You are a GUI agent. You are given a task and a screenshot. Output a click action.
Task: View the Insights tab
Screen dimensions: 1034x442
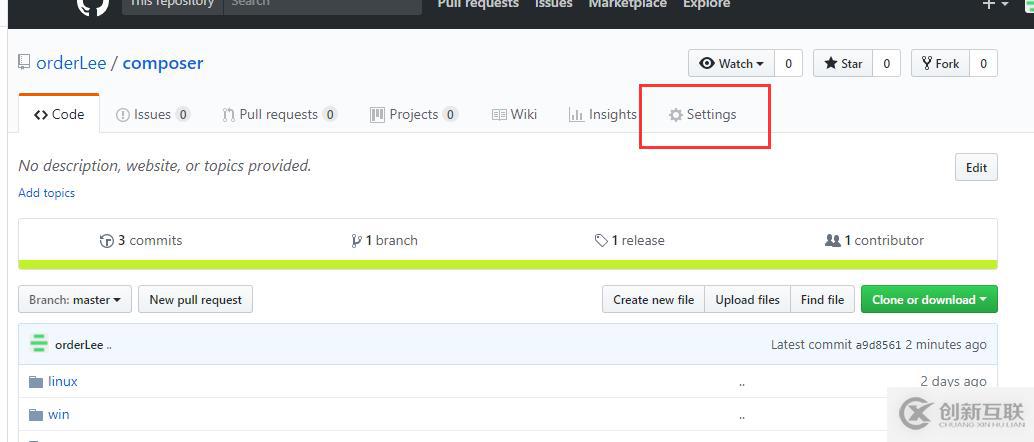[x=603, y=114]
